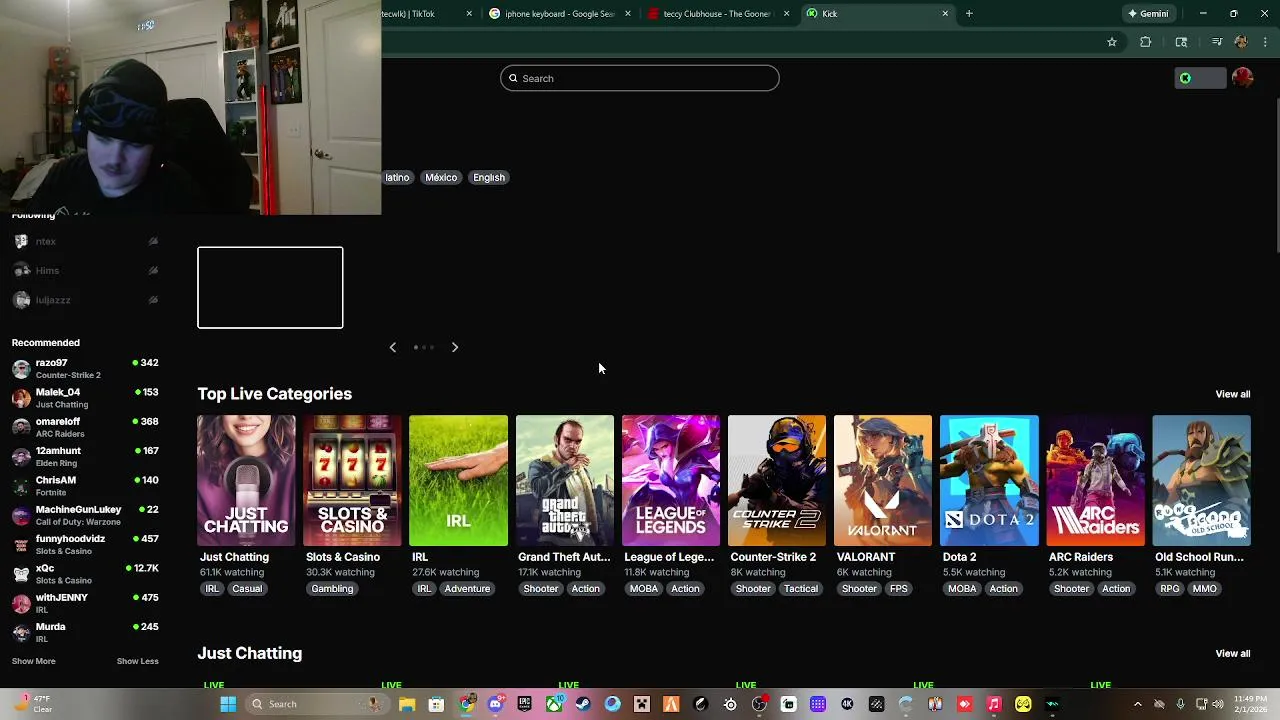Open the Slots & Casino category thumbnail
The image size is (1280, 720).
click(352, 480)
